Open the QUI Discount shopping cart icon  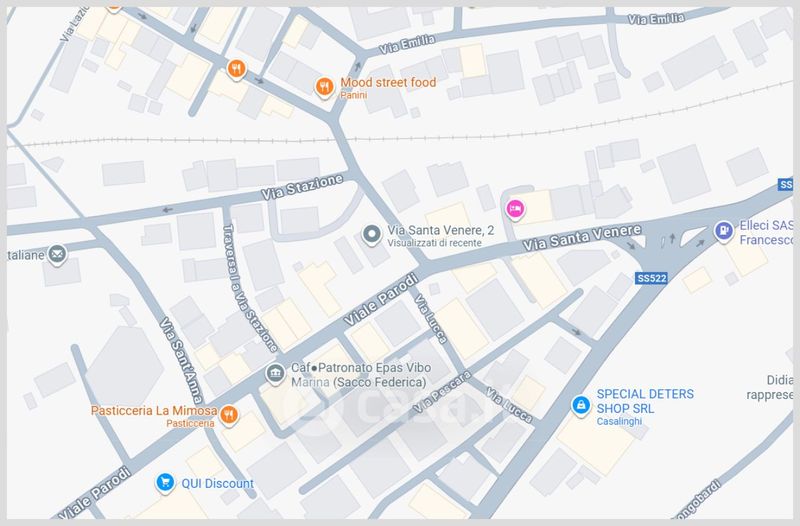[x=165, y=483]
